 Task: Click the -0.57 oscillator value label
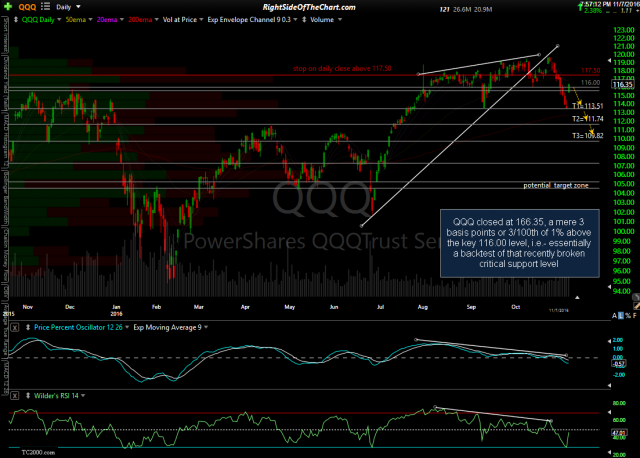tap(619, 364)
